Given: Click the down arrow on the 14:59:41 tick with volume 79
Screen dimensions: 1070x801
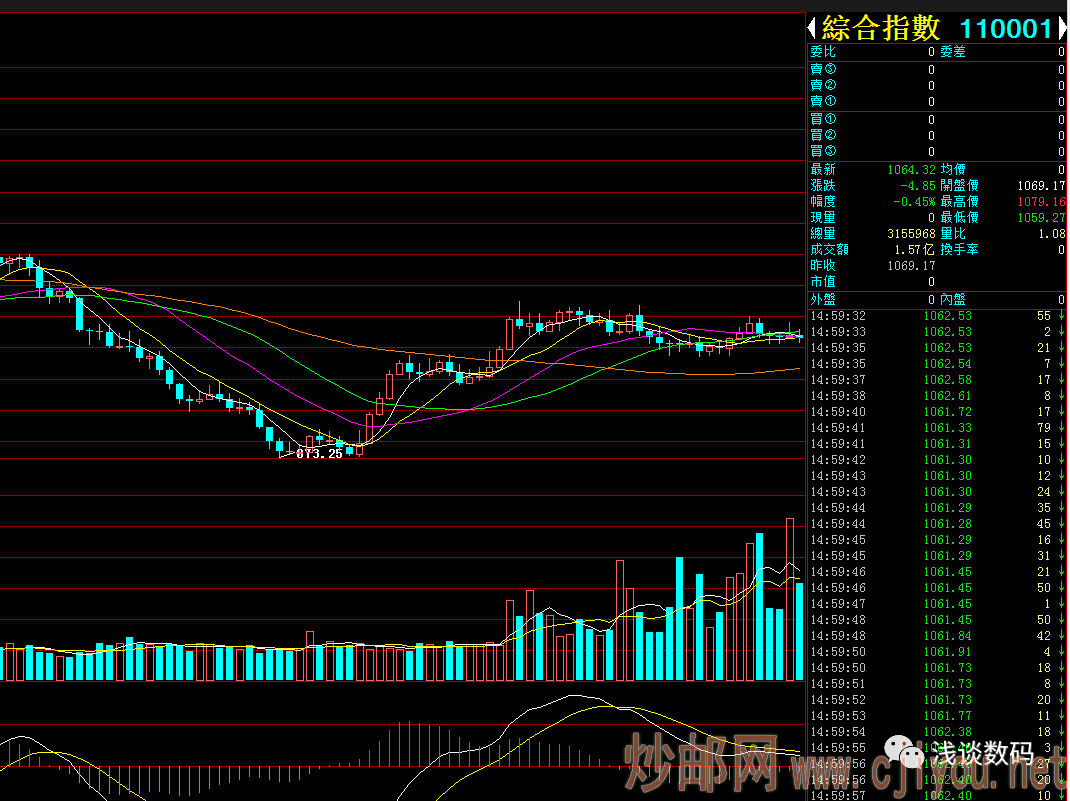Looking at the screenshot, I should click(1060, 428).
